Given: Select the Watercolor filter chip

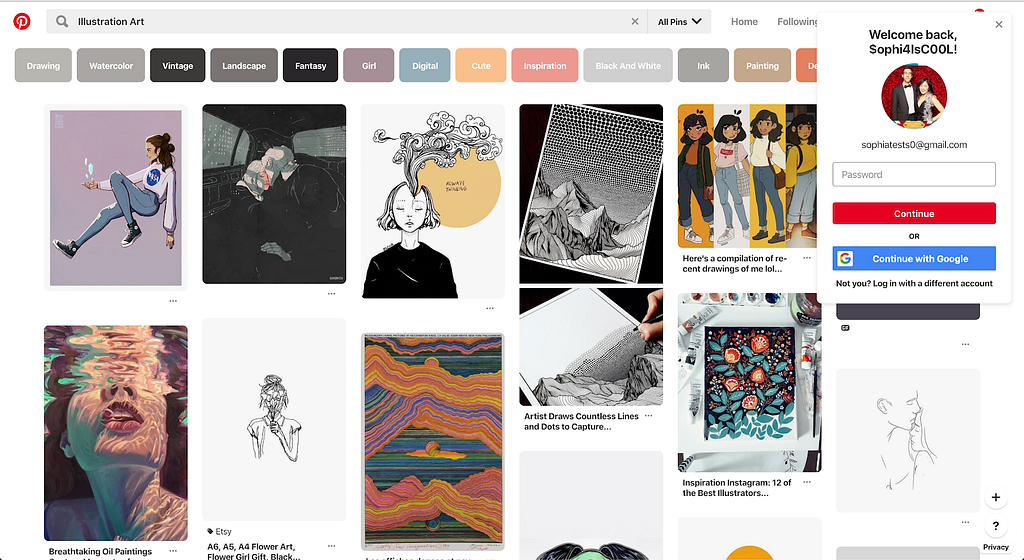Looking at the screenshot, I should 111,65.
